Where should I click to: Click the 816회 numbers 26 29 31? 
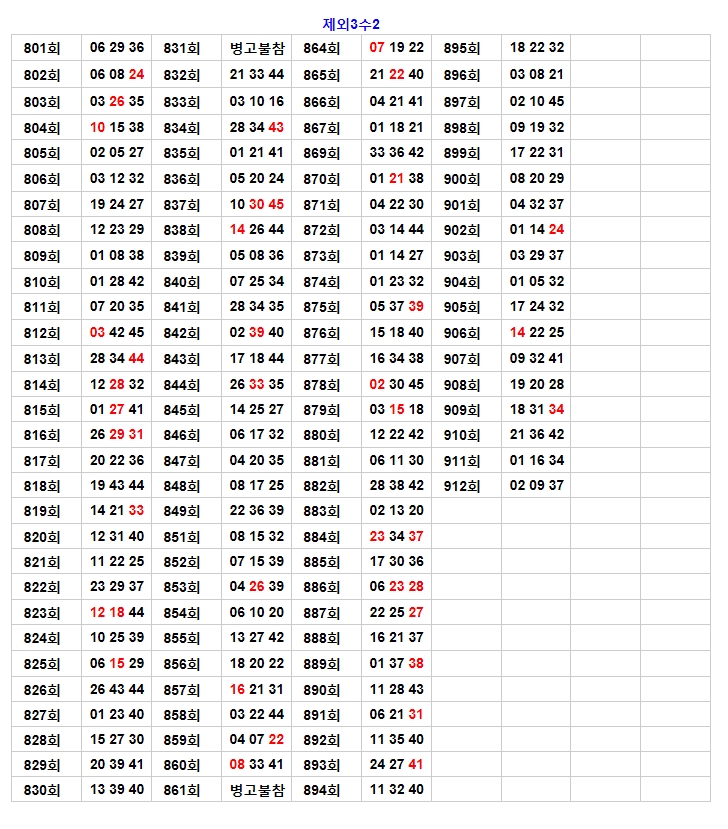pos(116,435)
